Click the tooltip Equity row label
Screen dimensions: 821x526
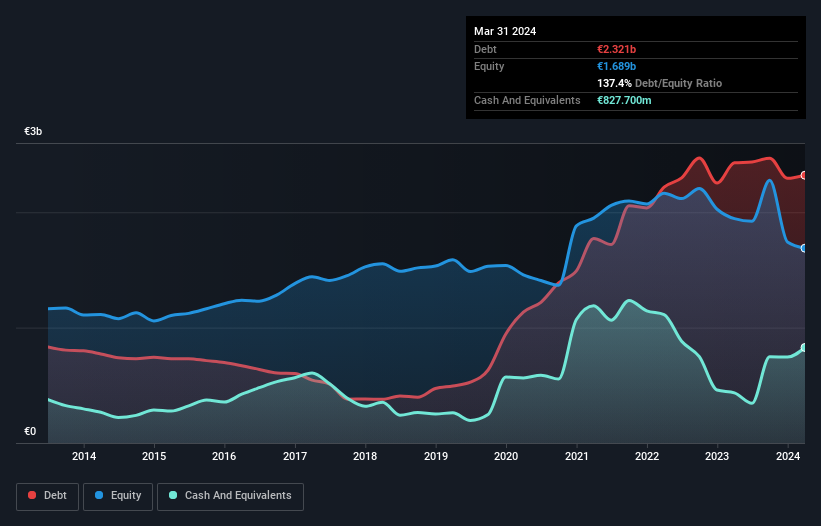489,66
